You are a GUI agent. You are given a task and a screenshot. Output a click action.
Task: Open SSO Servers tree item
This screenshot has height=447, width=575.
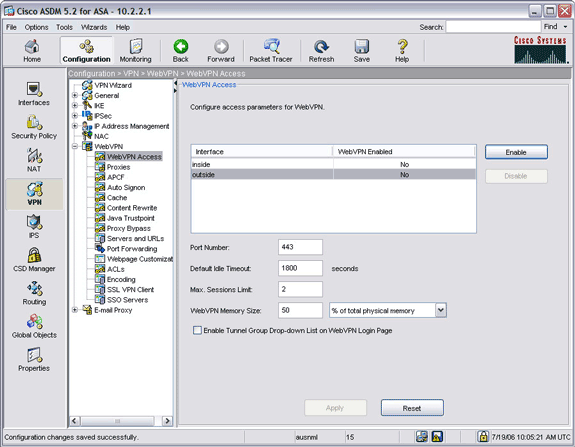127,300
